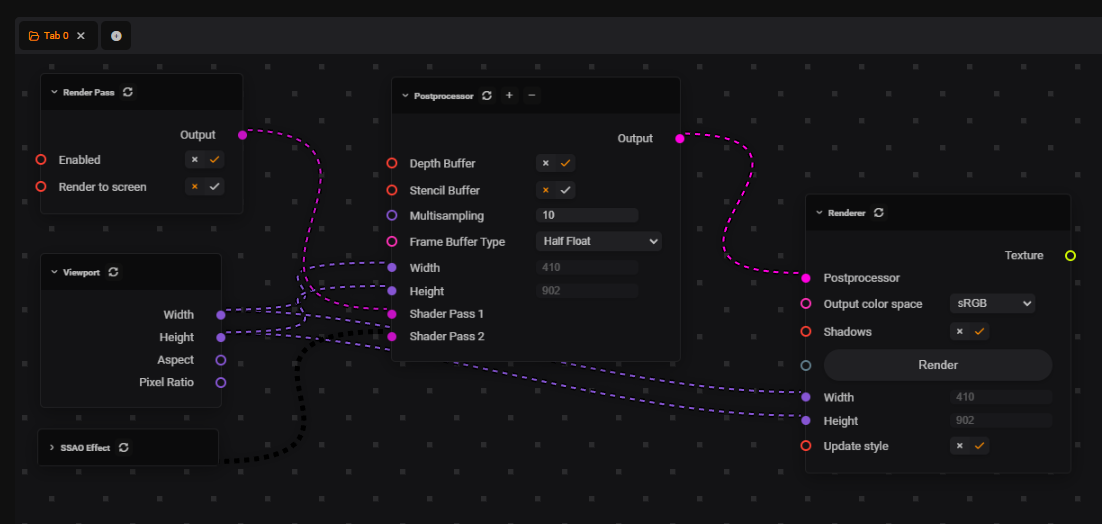Remove a shader pass with Postprocessor minus icon

point(532,96)
